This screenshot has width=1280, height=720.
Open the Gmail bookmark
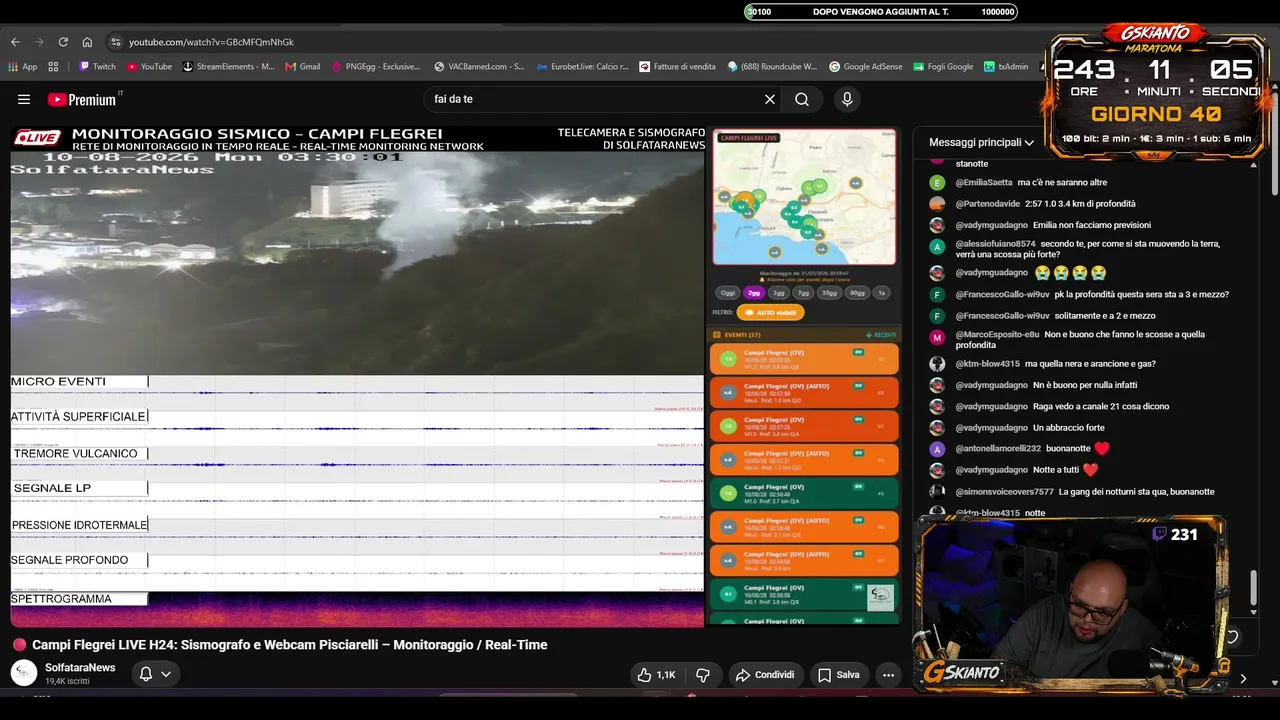click(x=303, y=67)
